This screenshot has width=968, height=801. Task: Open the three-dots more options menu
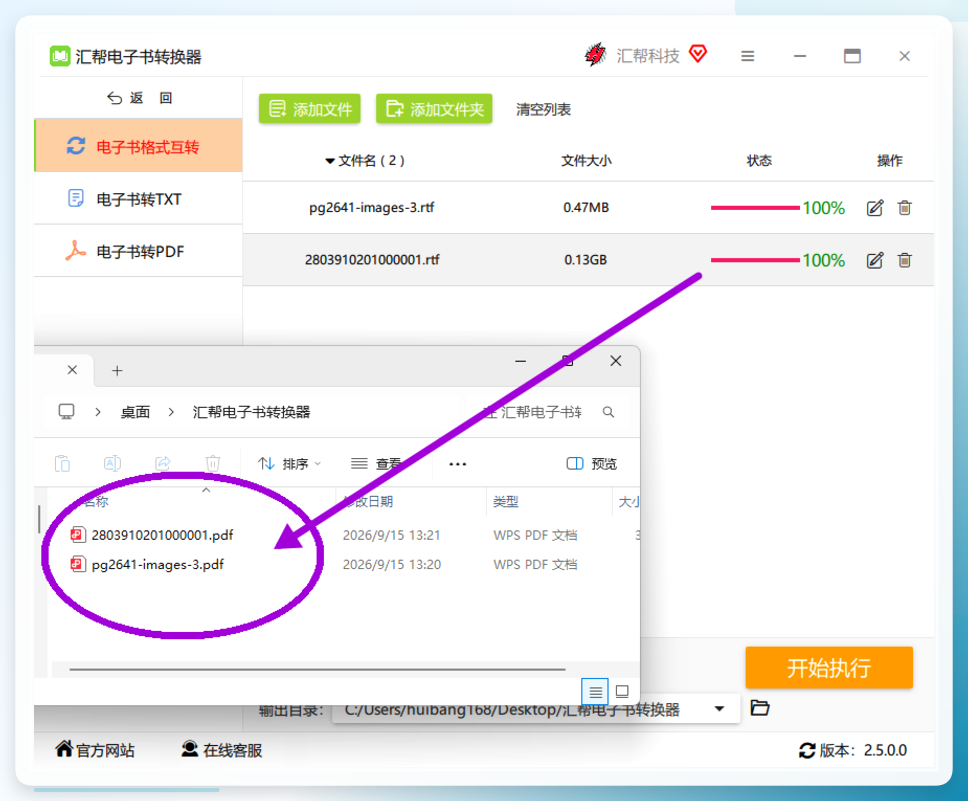coord(457,464)
